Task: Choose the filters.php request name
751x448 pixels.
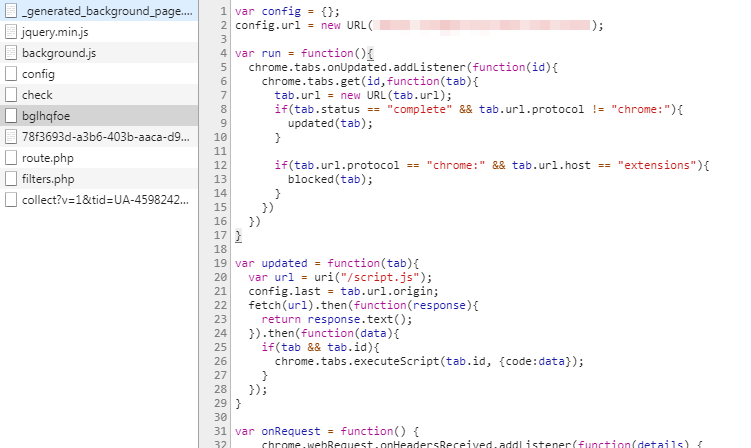Action: pyautogui.click(x=48, y=179)
